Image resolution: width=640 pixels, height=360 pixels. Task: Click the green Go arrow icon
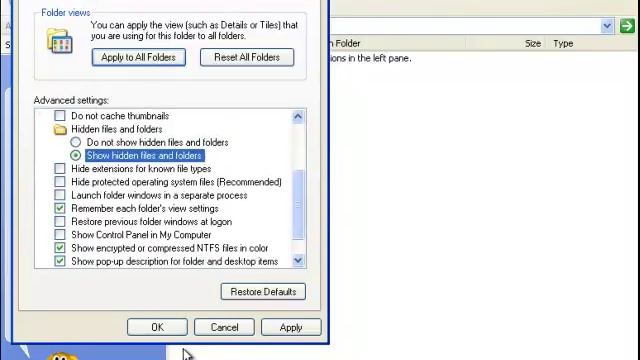627,26
